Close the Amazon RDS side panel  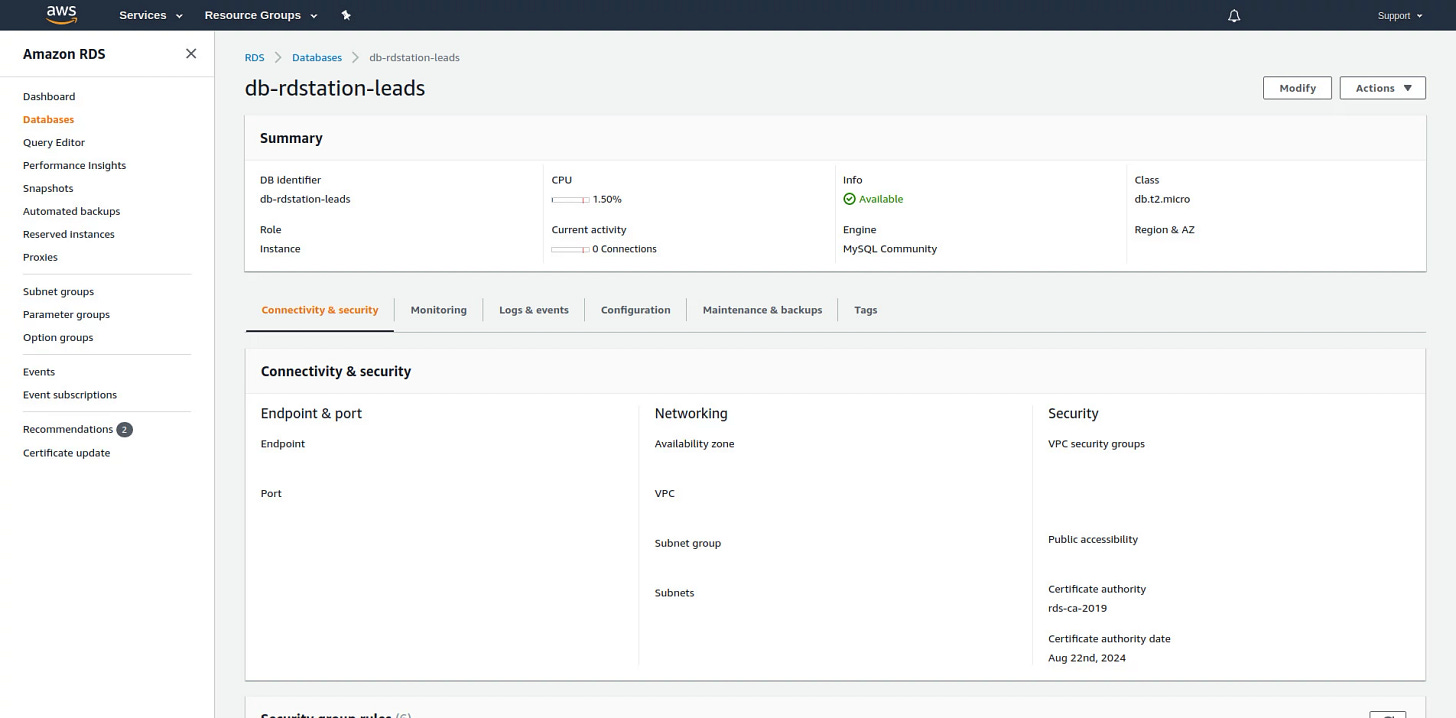pyautogui.click(x=190, y=53)
